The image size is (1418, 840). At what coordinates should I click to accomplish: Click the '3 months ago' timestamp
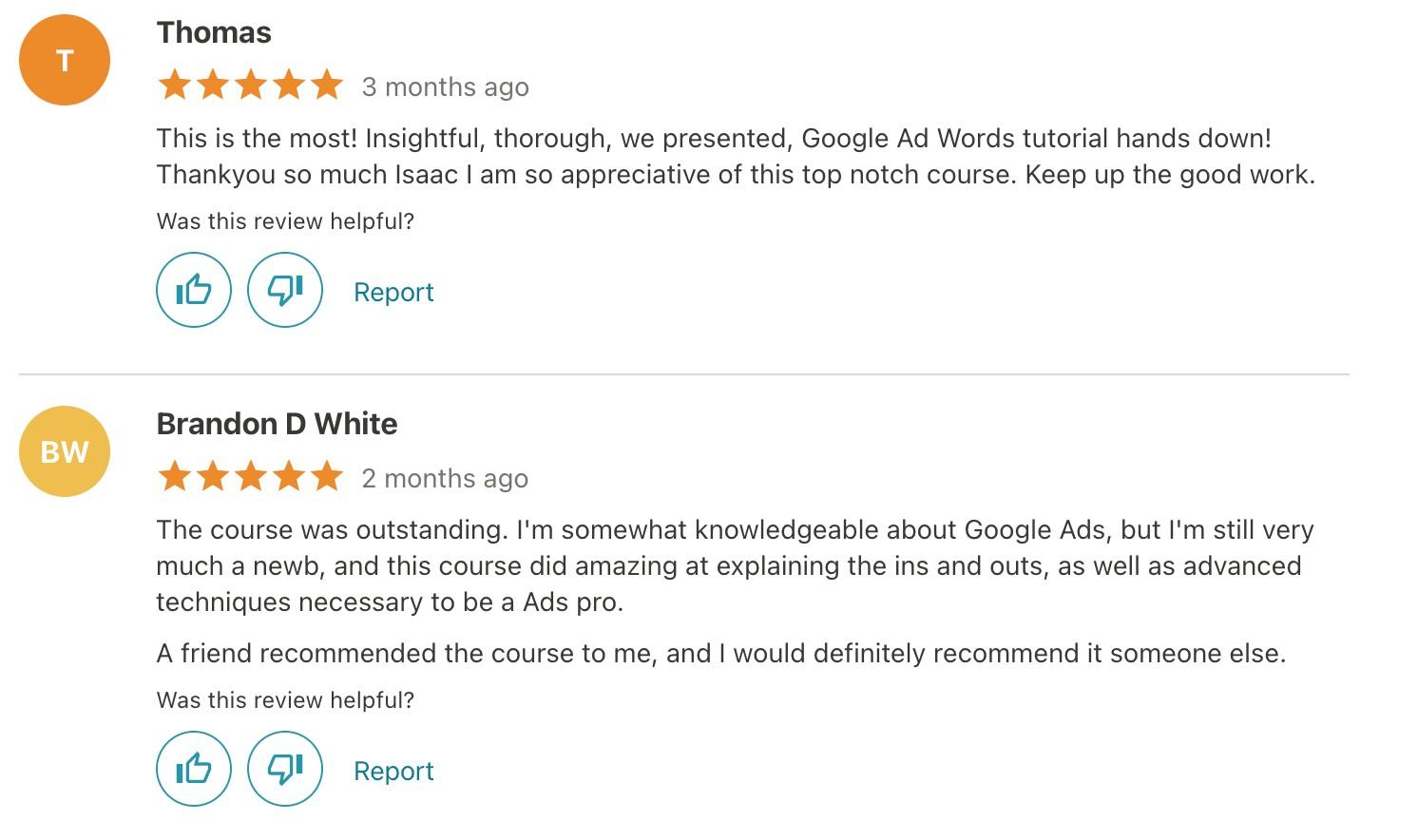tap(445, 87)
